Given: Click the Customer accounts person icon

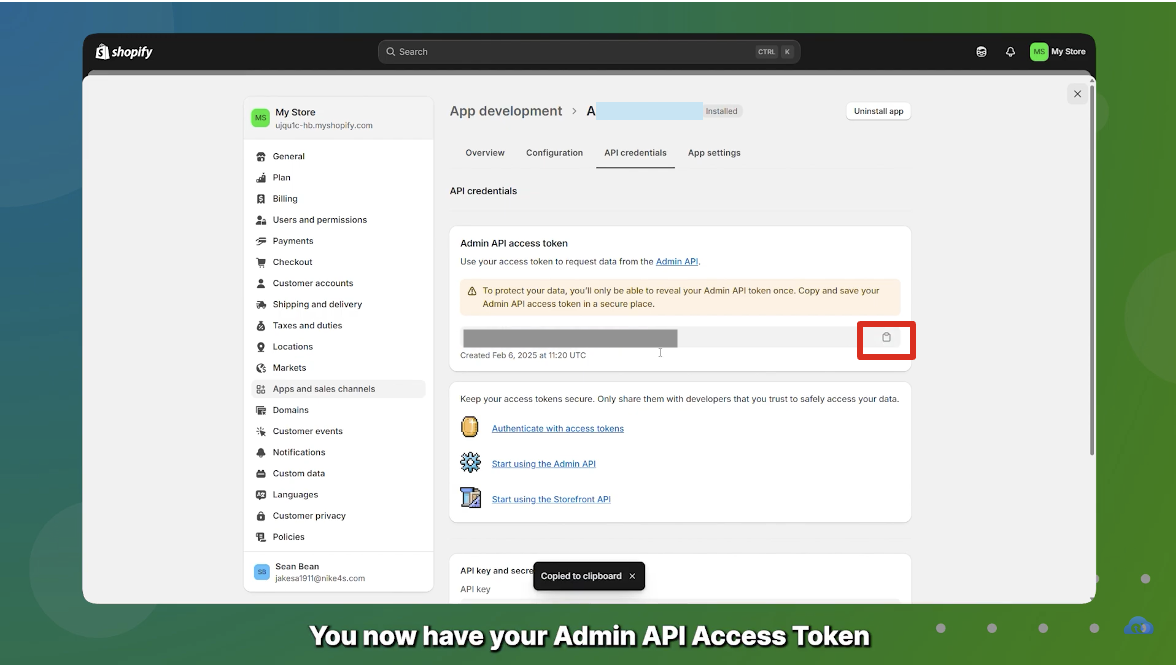Looking at the screenshot, I should point(261,283).
